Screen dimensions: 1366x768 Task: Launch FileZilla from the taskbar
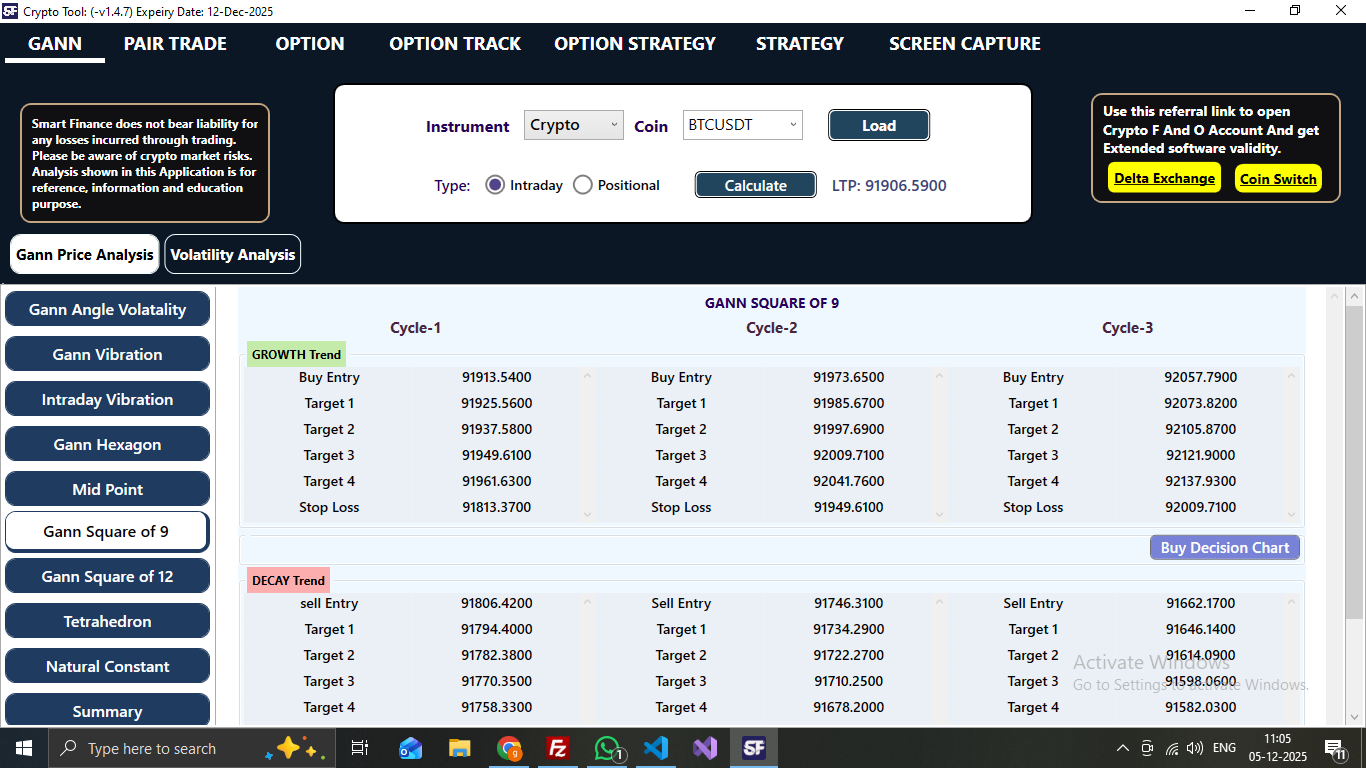click(x=557, y=747)
